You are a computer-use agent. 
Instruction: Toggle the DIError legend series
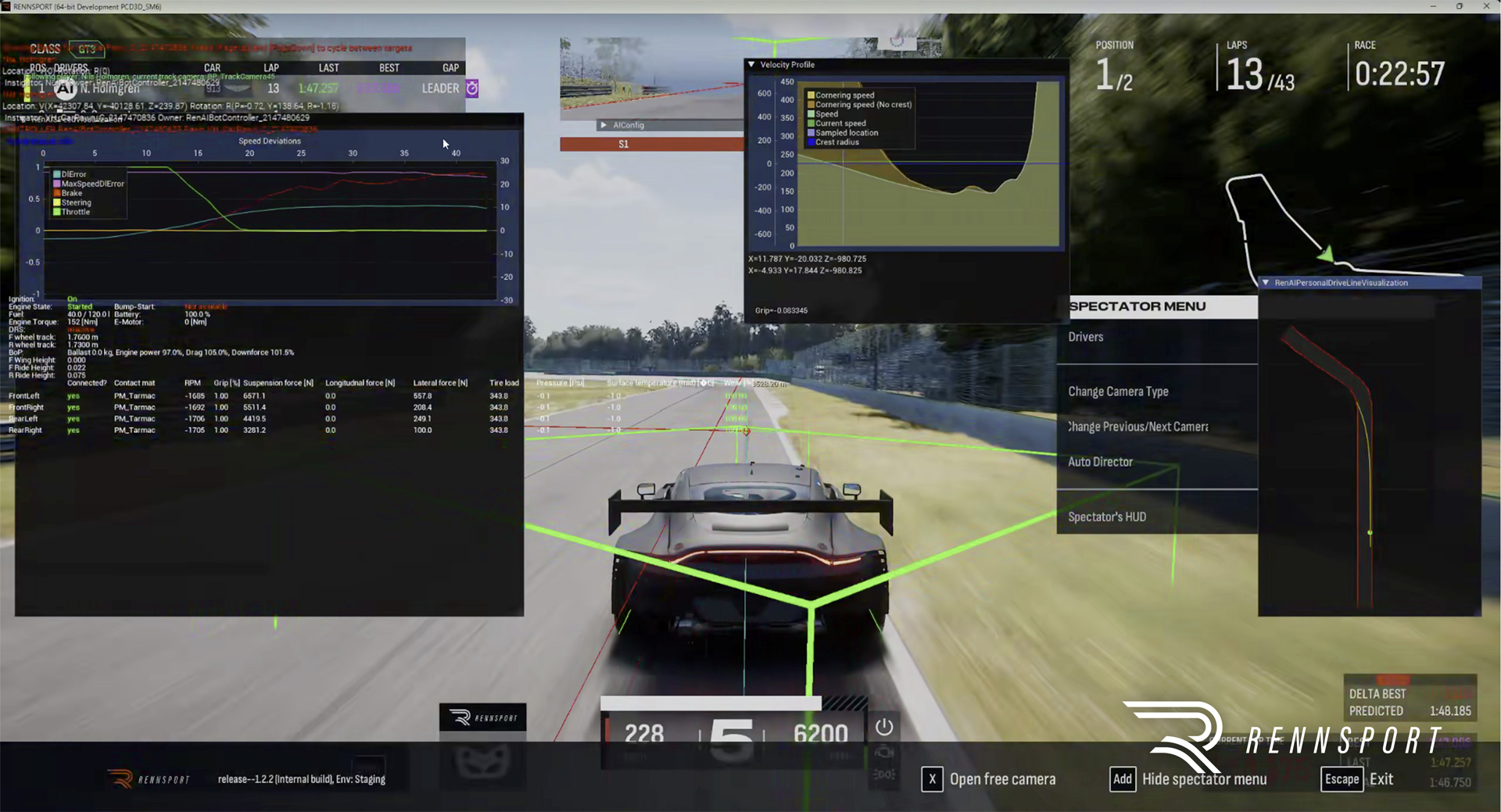(70, 174)
